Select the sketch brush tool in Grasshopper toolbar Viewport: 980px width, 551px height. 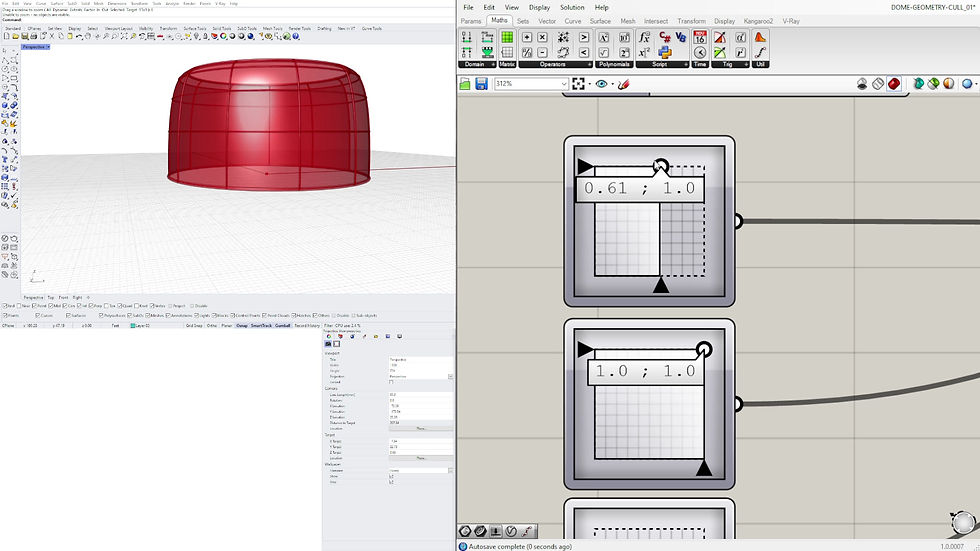[623, 84]
